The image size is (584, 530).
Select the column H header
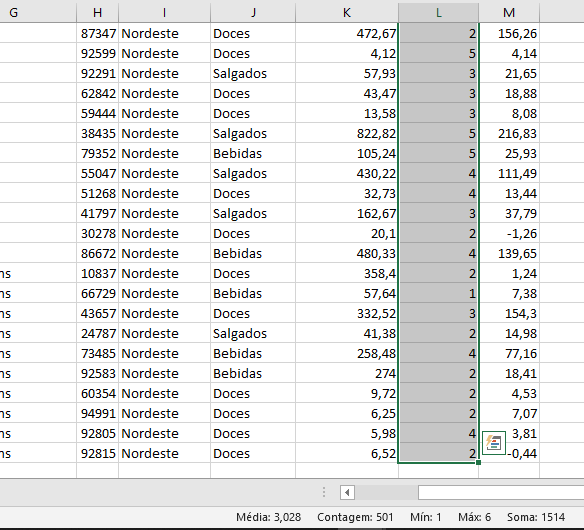pyautogui.click(x=97, y=13)
